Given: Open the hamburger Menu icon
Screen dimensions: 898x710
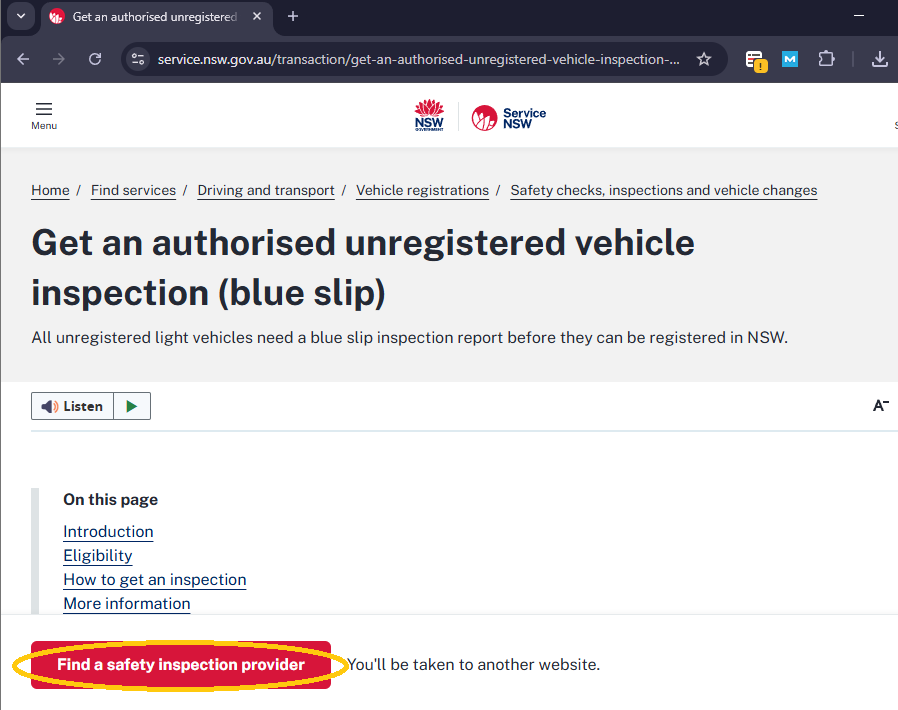Looking at the screenshot, I should (43, 114).
